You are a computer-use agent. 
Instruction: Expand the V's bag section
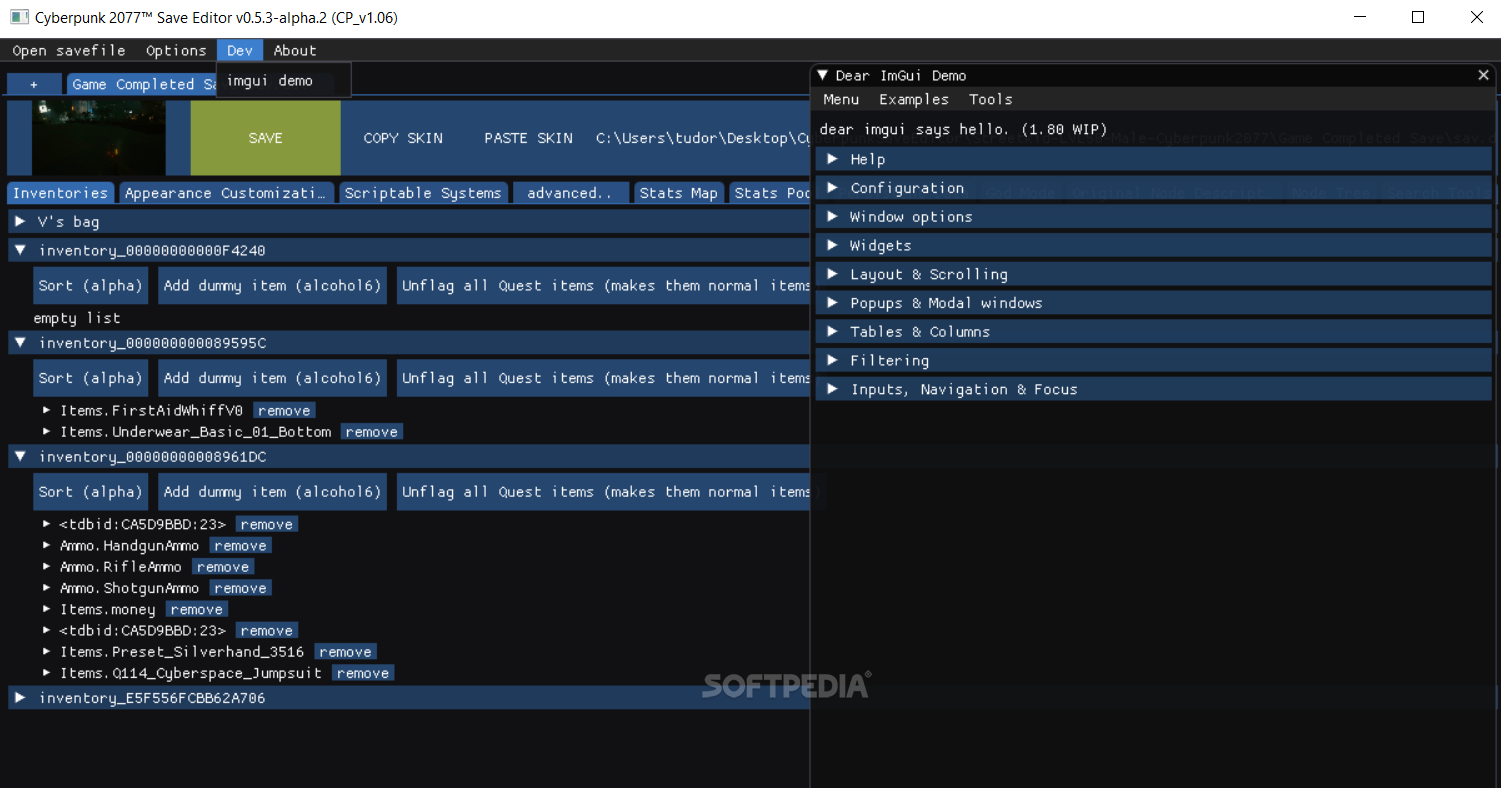pyautogui.click(x=408, y=222)
